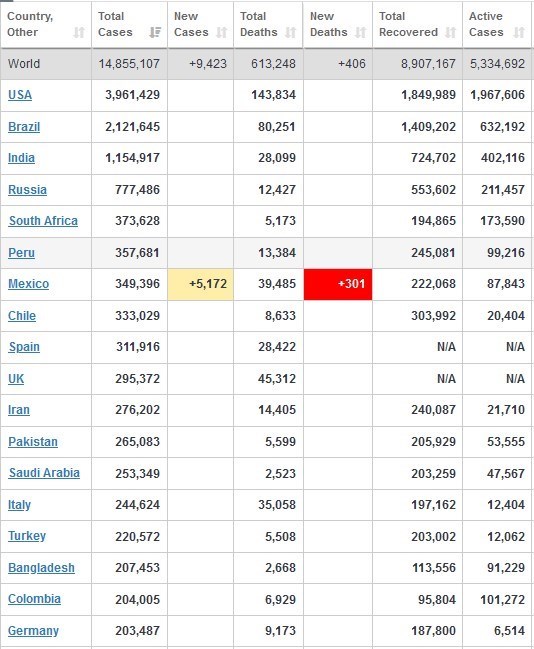534x649 pixels.
Task: Click Mexico's yellow +5,172 new cases cell
Action: [x=200, y=284]
